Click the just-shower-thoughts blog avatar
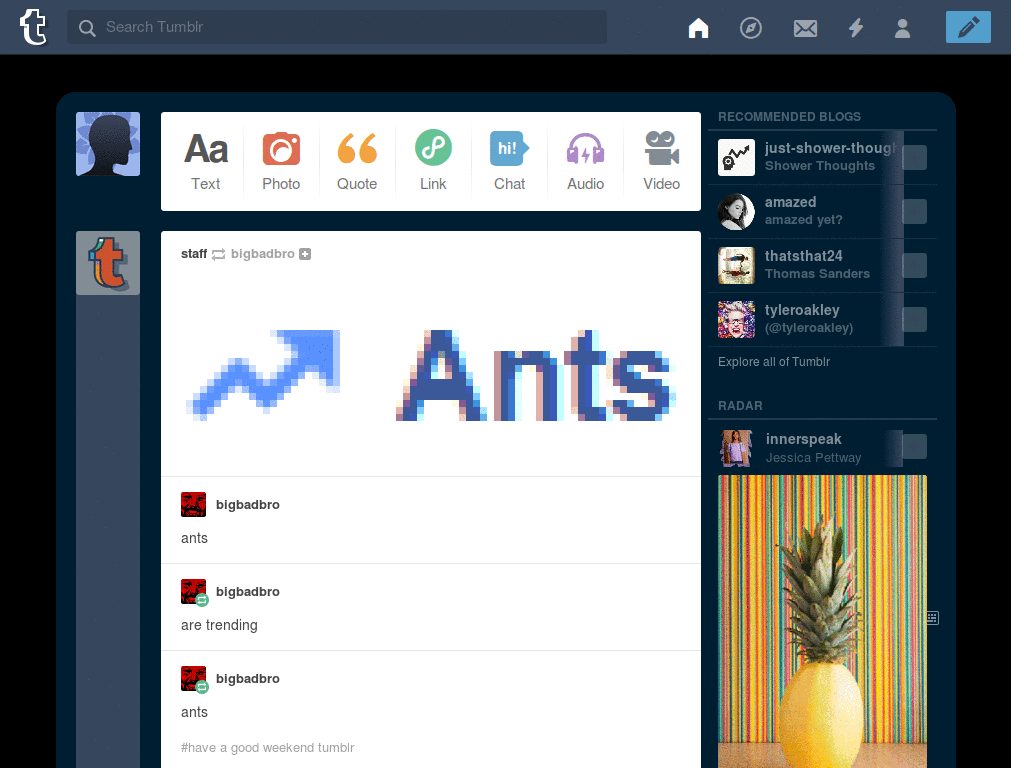The width and height of the screenshot is (1024, 768). [736, 157]
